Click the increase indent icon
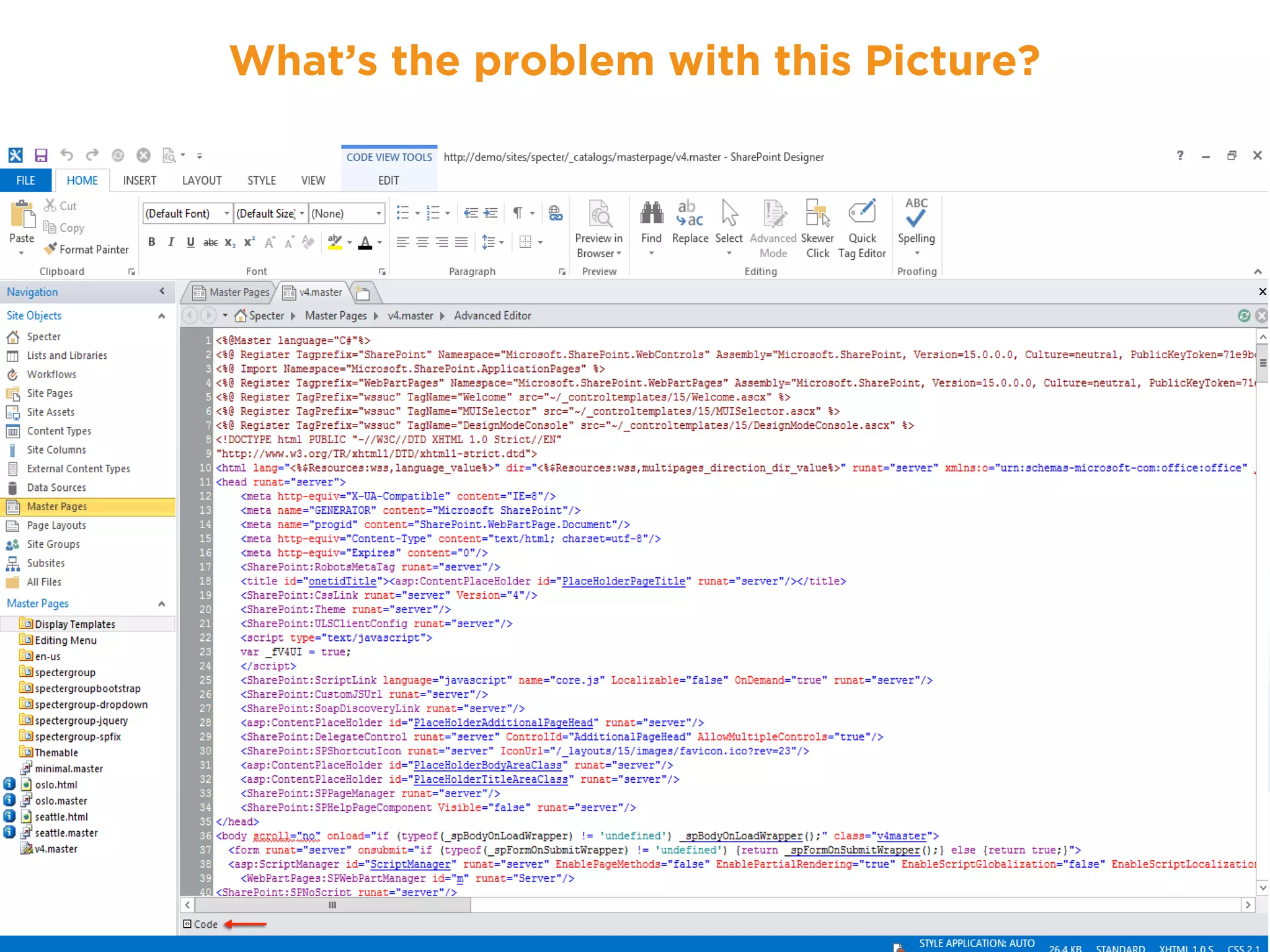This screenshot has height=952, width=1270. (x=491, y=213)
